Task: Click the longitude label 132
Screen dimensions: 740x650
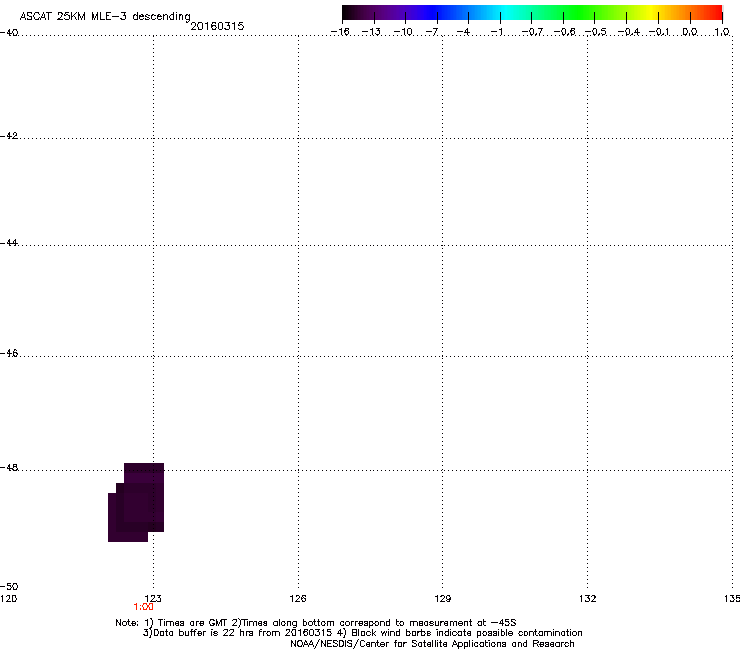Action: [x=587, y=599]
